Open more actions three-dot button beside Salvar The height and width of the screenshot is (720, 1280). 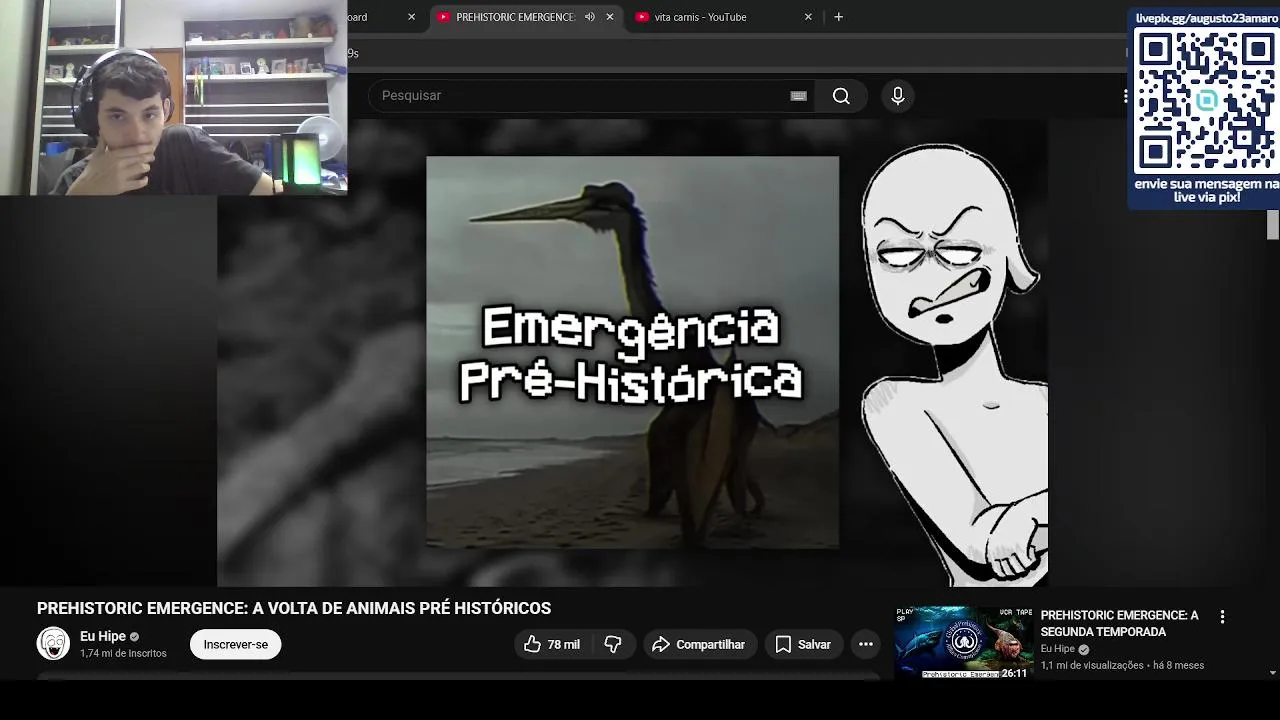[x=866, y=645]
